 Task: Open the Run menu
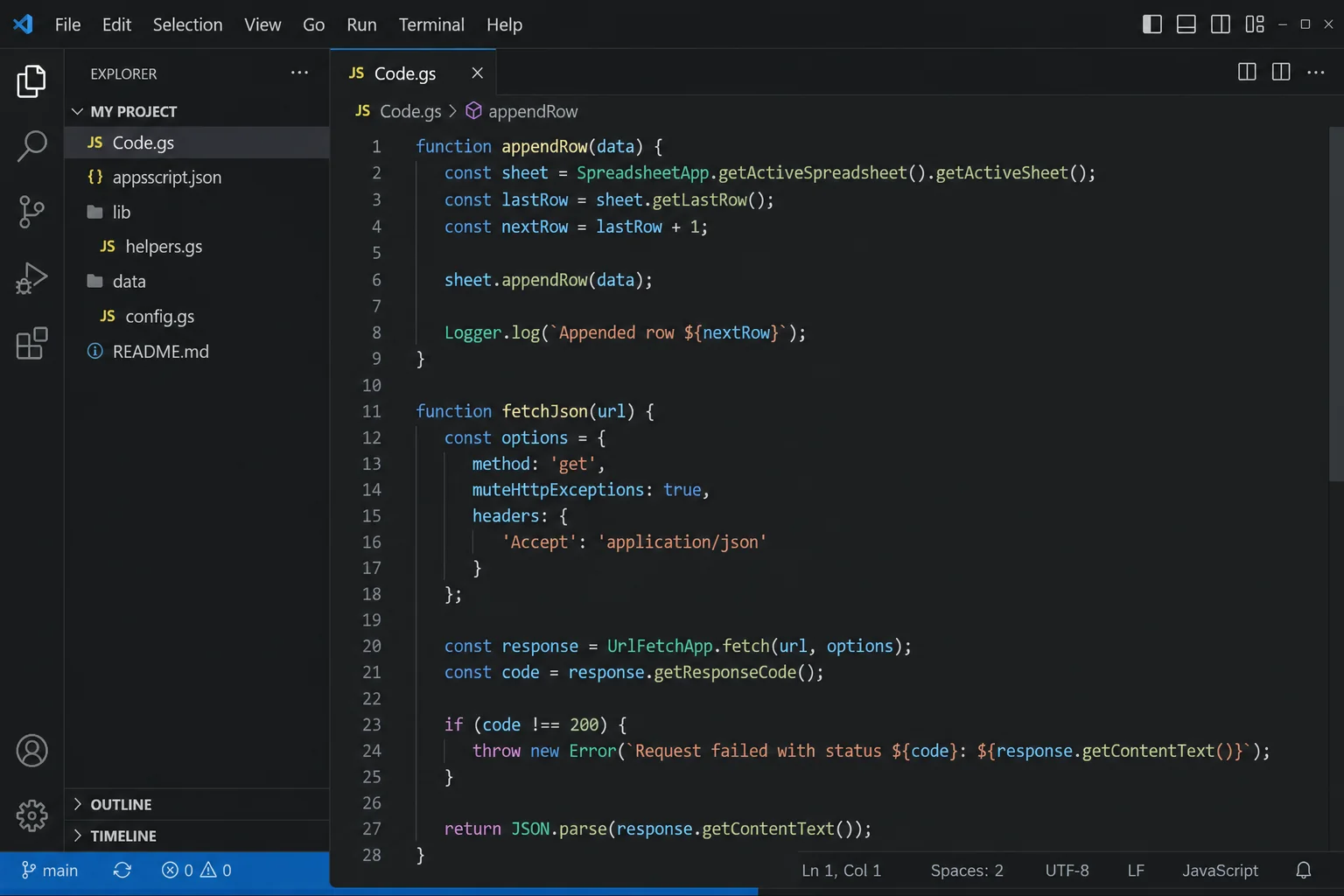coord(361,24)
